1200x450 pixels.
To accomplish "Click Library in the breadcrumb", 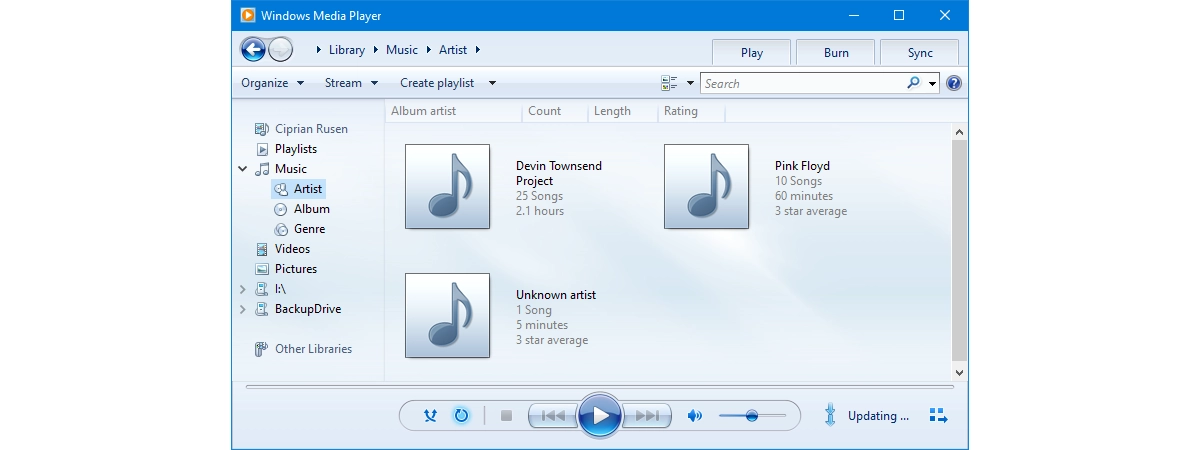I will [x=347, y=49].
